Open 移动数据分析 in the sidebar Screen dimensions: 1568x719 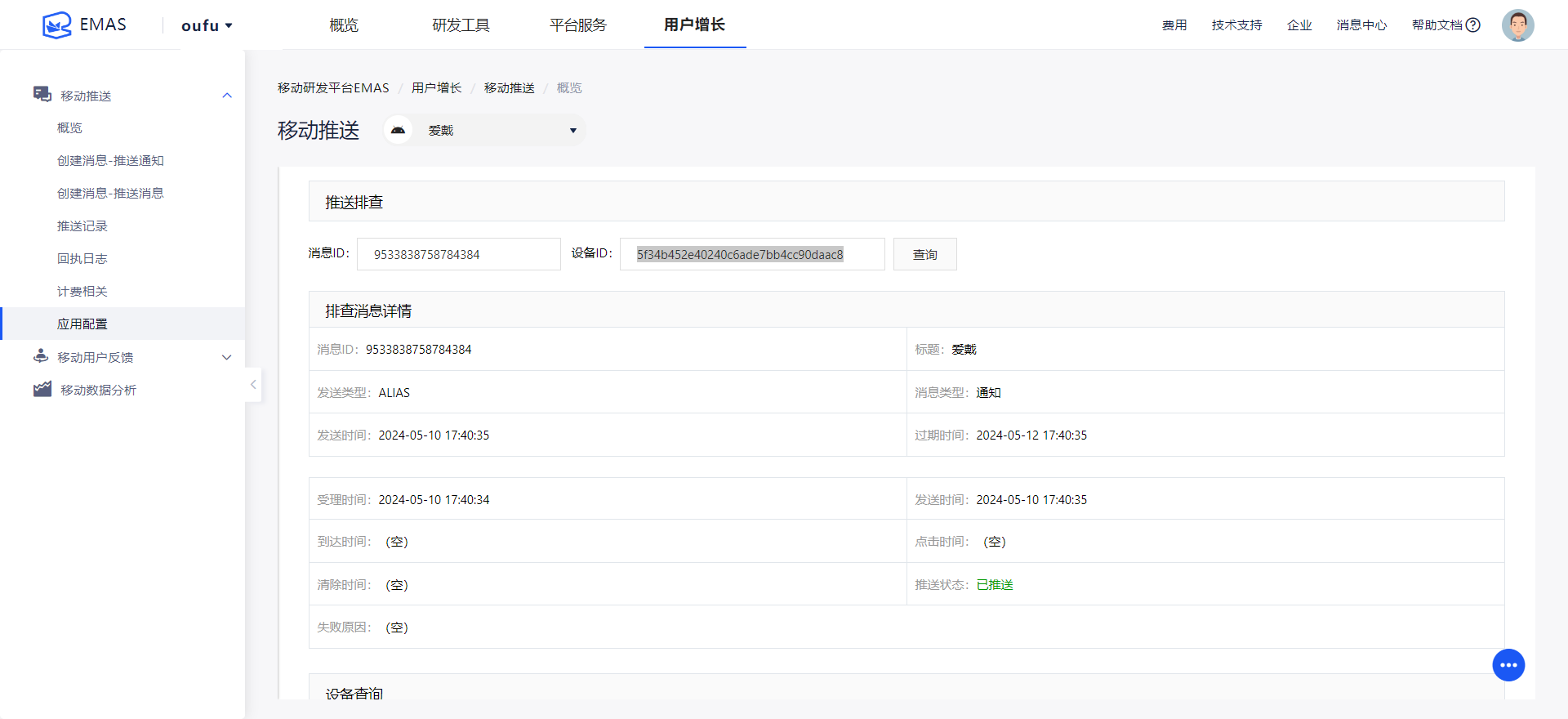click(x=98, y=390)
